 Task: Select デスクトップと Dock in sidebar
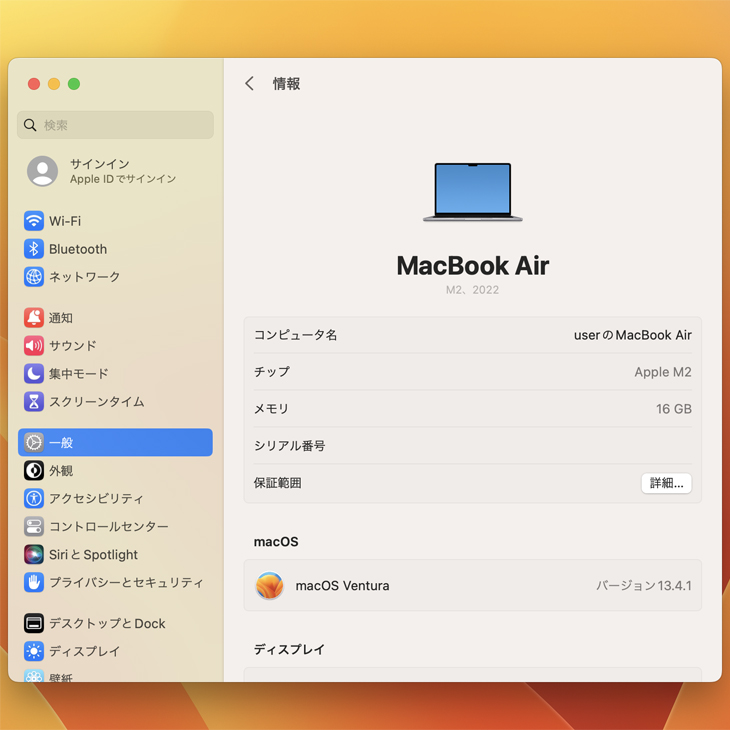tap(107, 623)
